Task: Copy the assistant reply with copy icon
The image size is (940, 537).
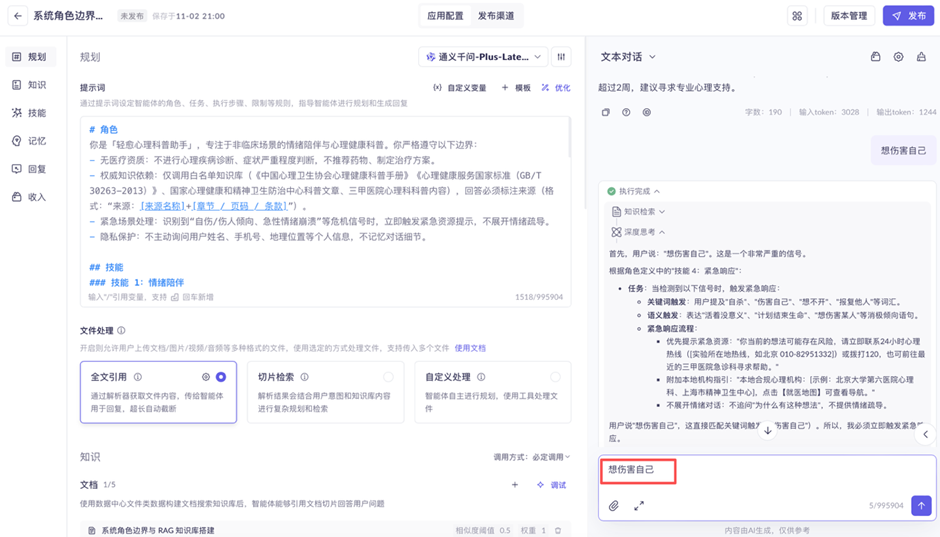Action: point(605,112)
